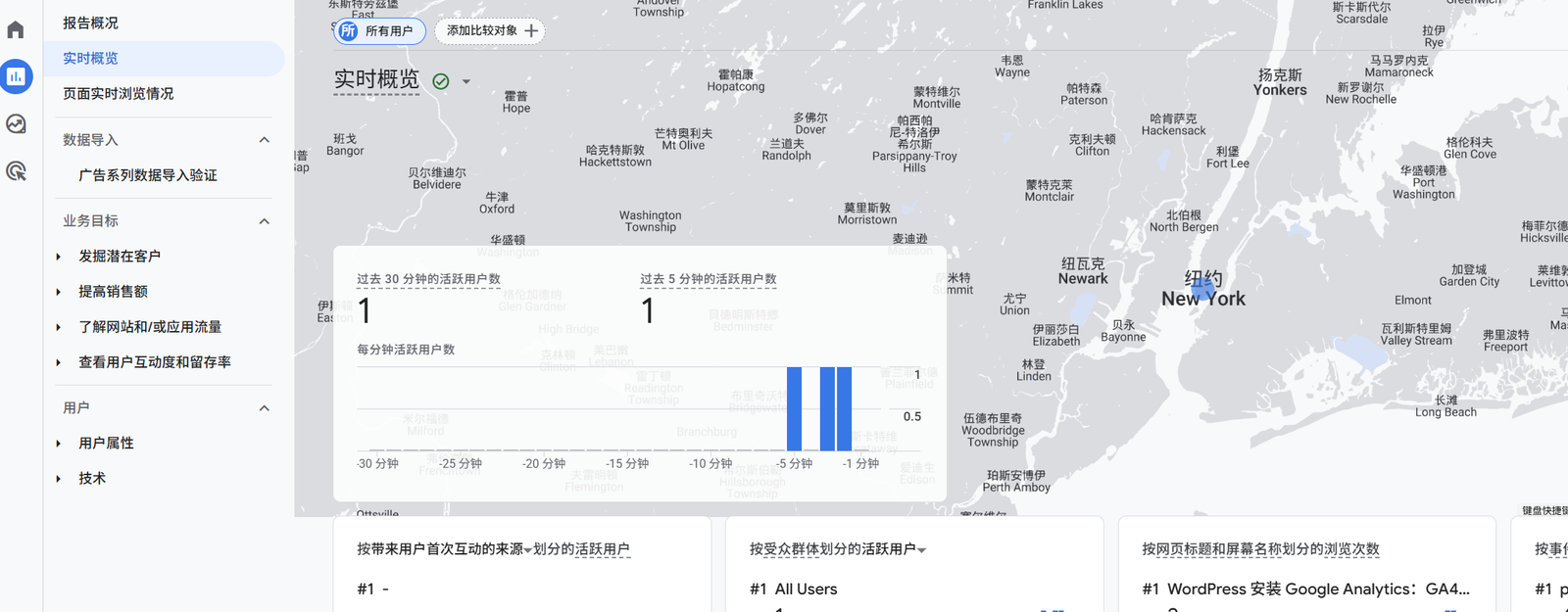
Task: Click 过去 30 分钟的活跃用户数 label
Action: 428,279
